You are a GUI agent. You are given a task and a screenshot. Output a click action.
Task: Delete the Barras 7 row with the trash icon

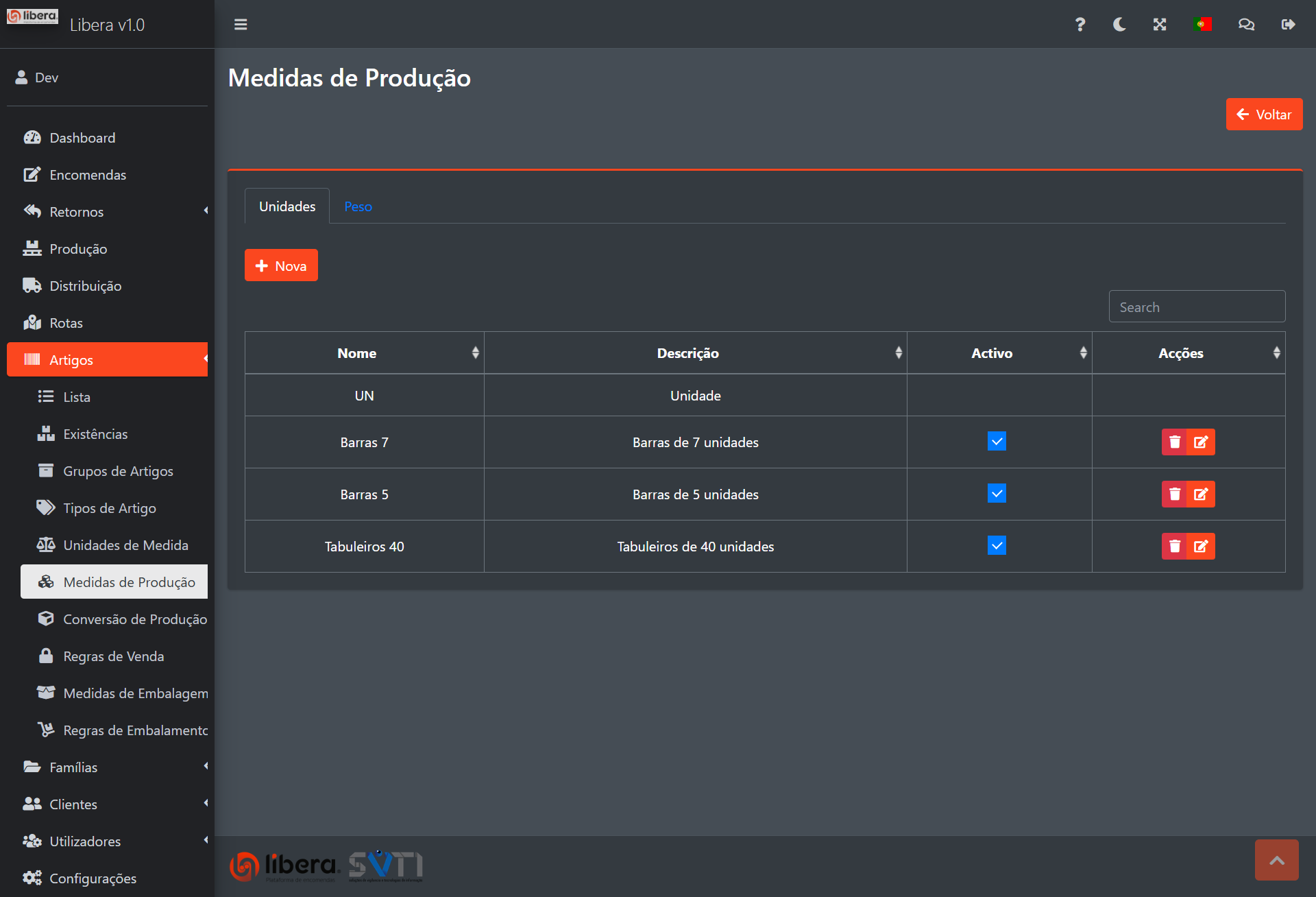[1175, 442]
